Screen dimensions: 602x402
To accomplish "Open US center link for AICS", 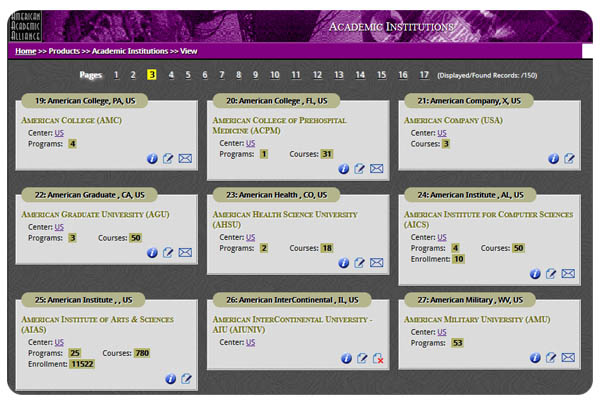I will (x=442, y=237).
